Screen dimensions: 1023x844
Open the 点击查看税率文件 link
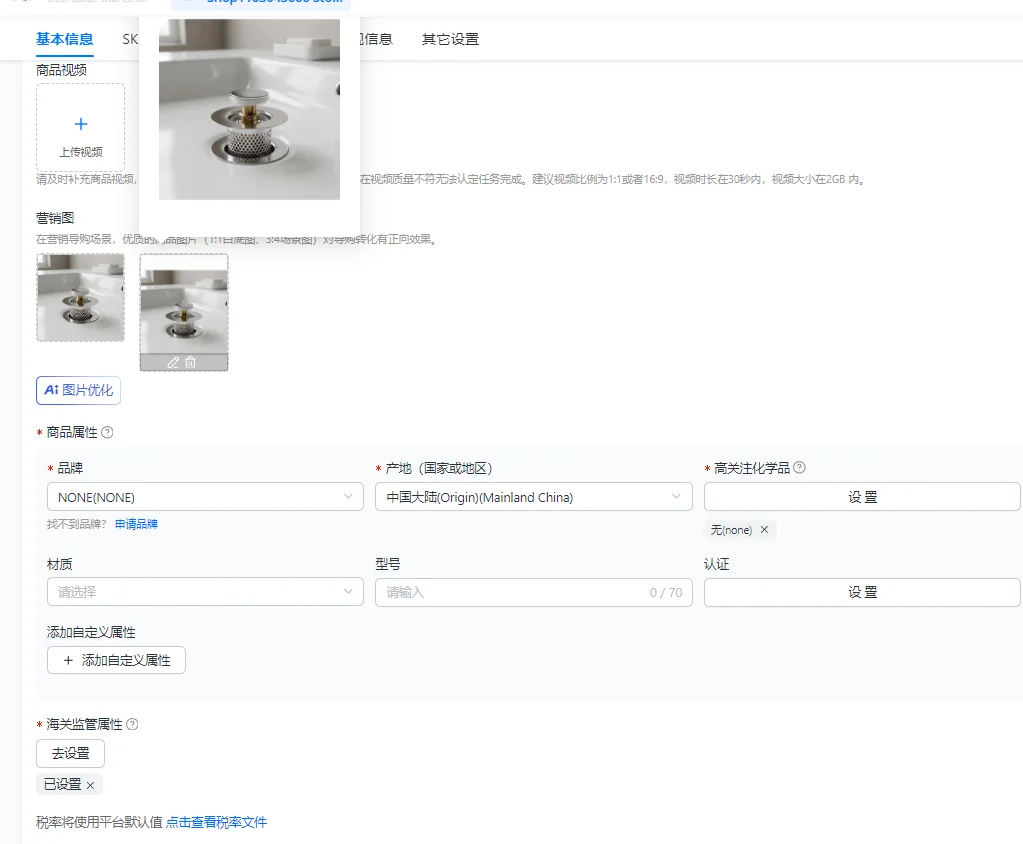click(216, 822)
